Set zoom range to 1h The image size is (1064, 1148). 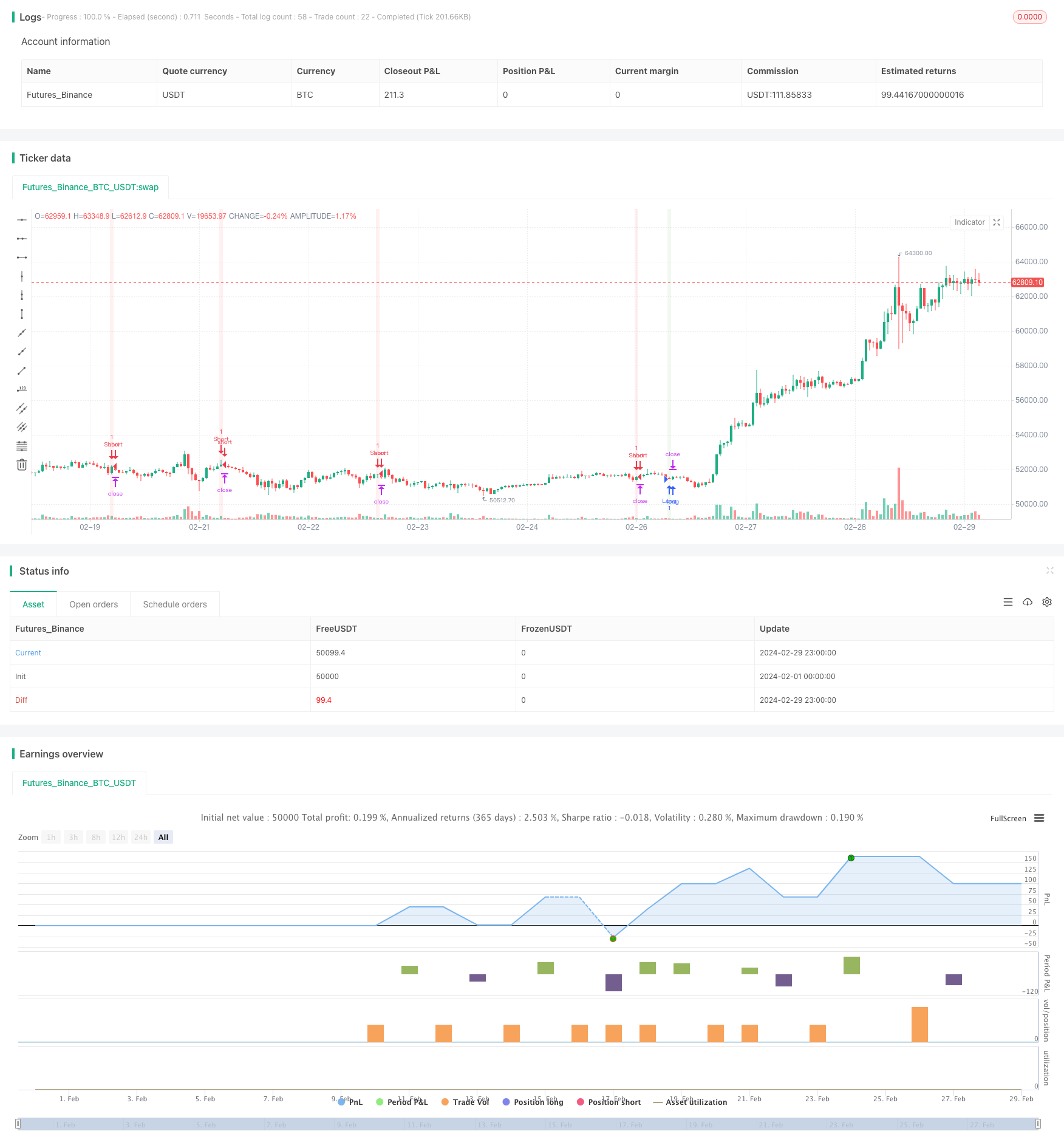pos(51,837)
